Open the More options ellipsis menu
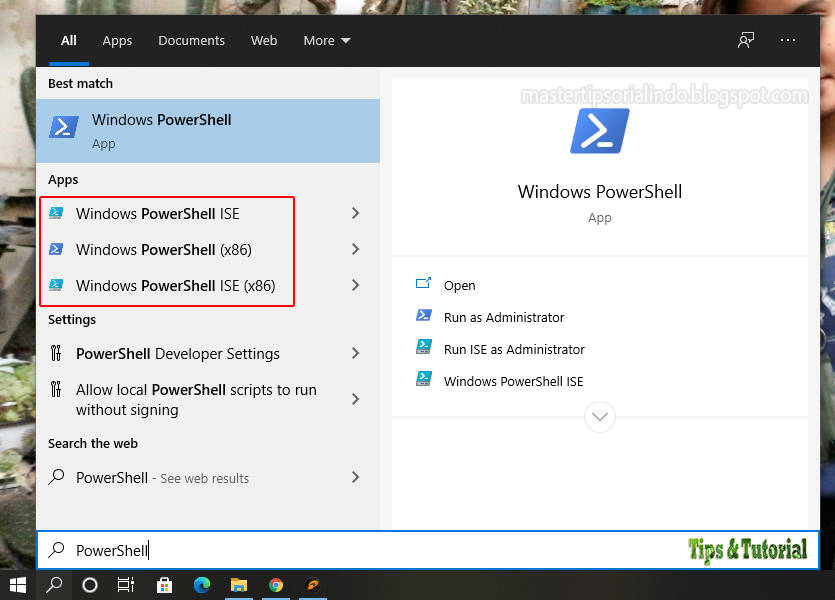The image size is (835, 600). click(788, 40)
